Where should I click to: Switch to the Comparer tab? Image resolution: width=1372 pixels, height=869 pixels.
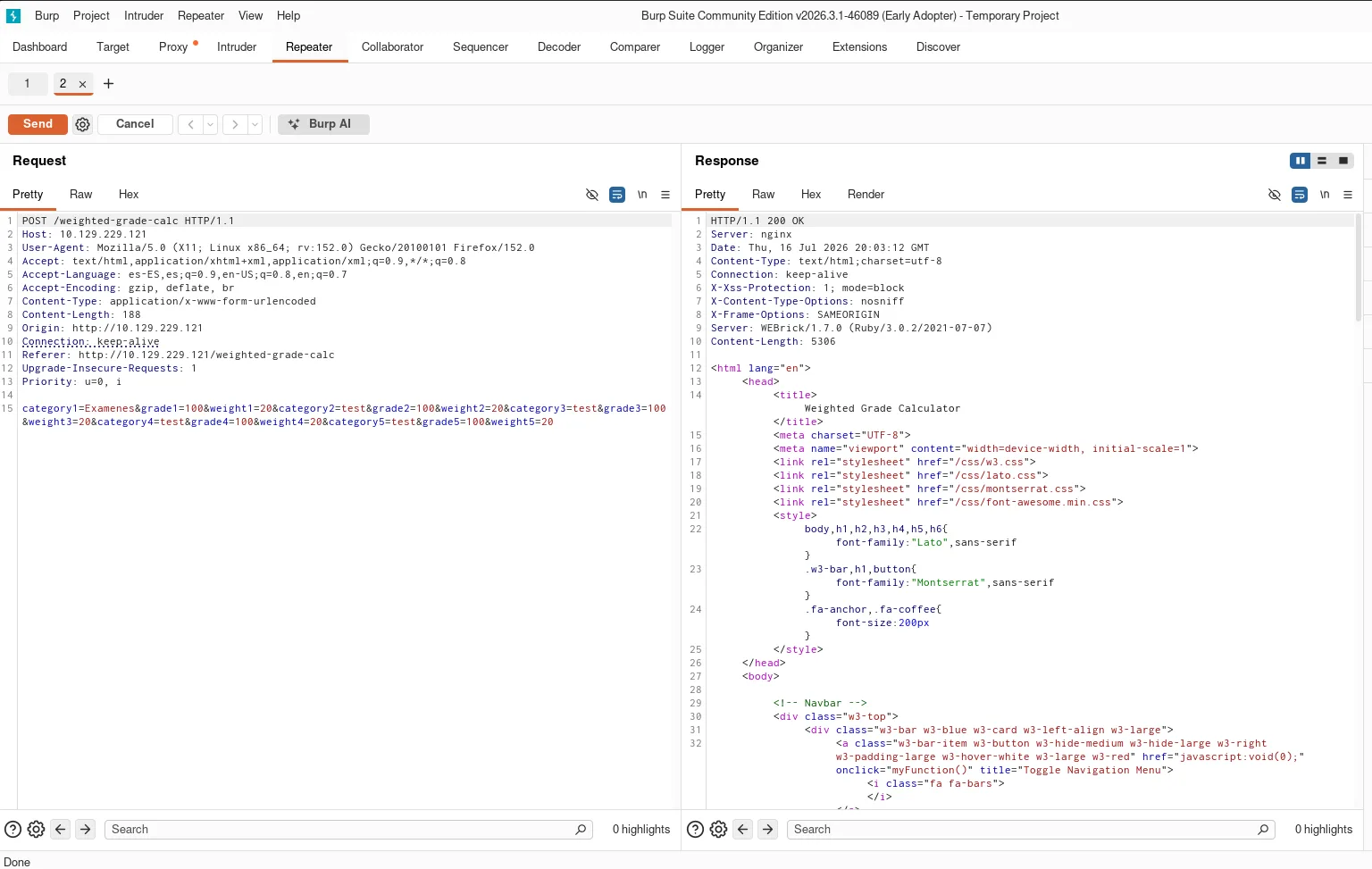tap(635, 47)
